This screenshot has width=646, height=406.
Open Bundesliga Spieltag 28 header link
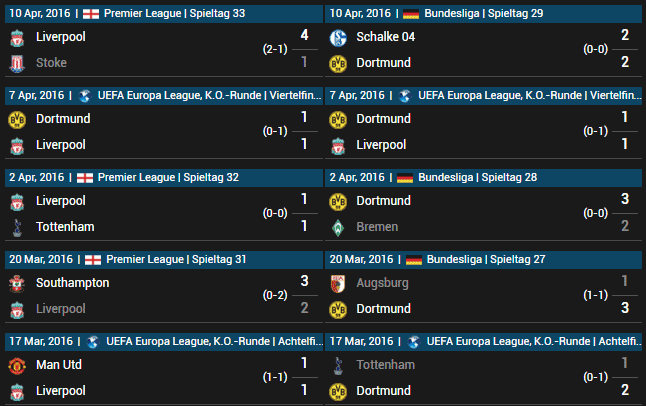pyautogui.click(x=483, y=178)
